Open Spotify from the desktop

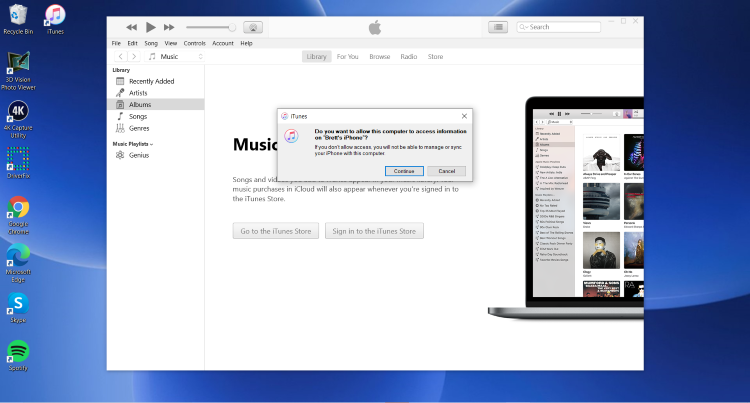pyautogui.click(x=18, y=352)
